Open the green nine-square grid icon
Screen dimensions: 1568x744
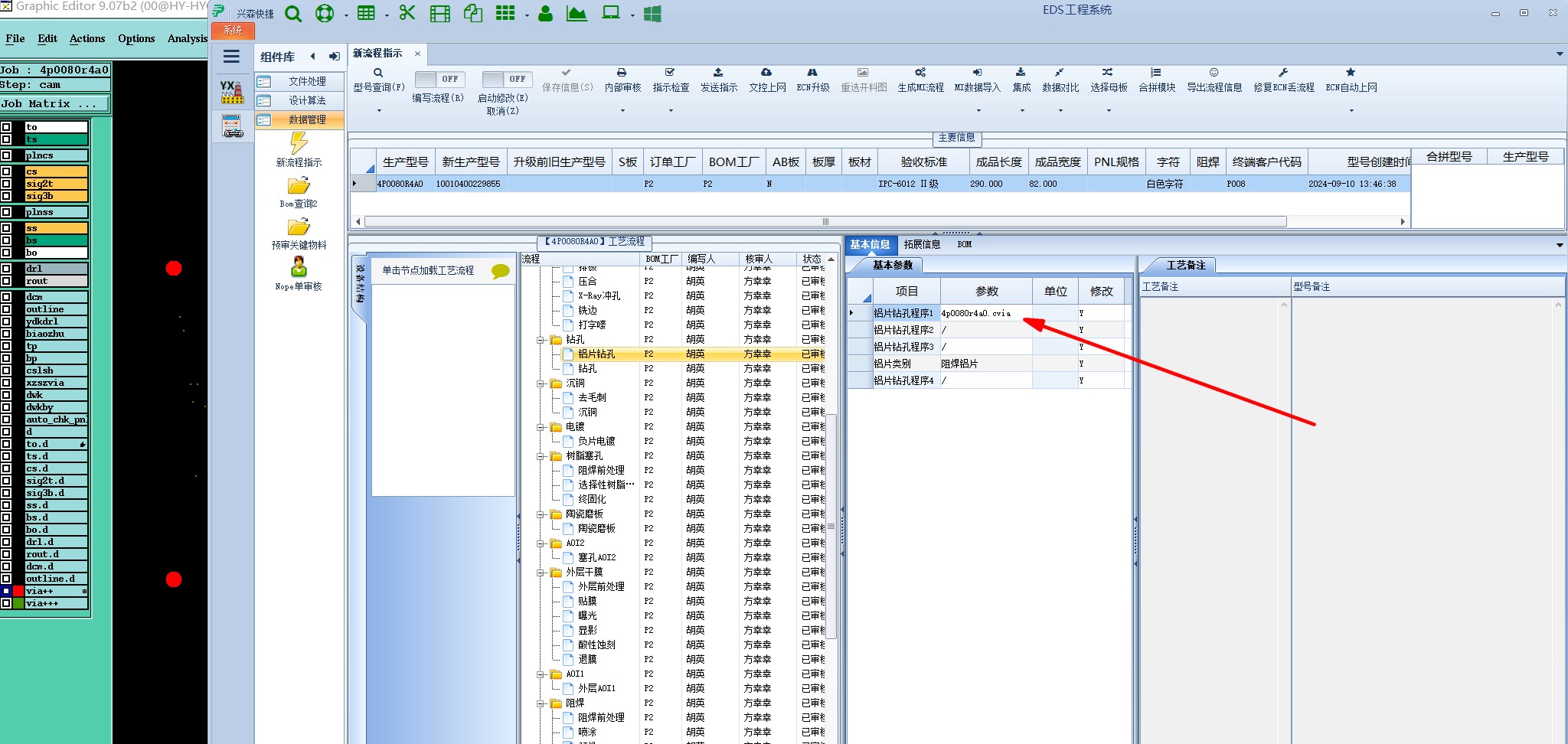point(505,13)
